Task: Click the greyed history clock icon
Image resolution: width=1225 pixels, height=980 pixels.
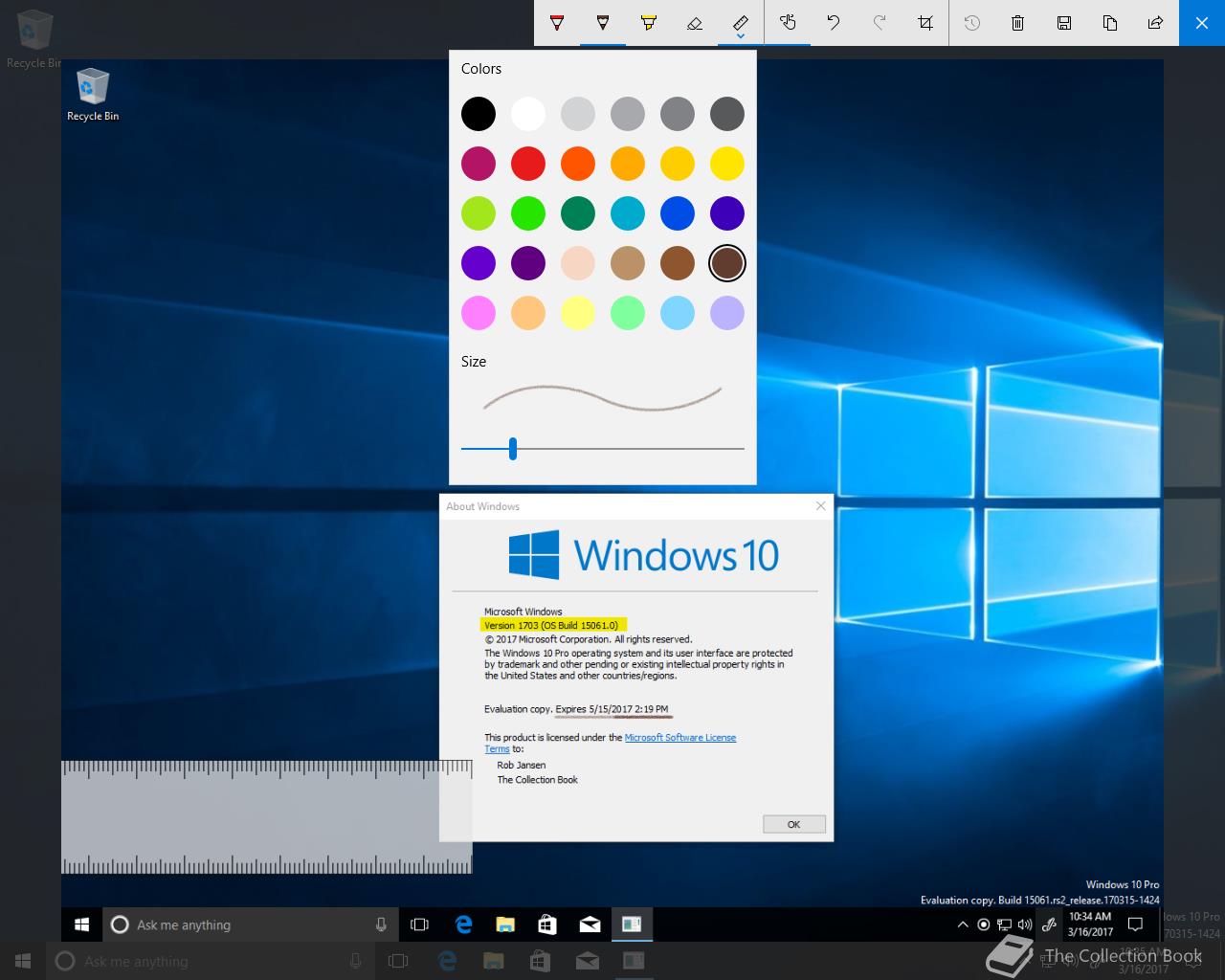Action: (972, 23)
